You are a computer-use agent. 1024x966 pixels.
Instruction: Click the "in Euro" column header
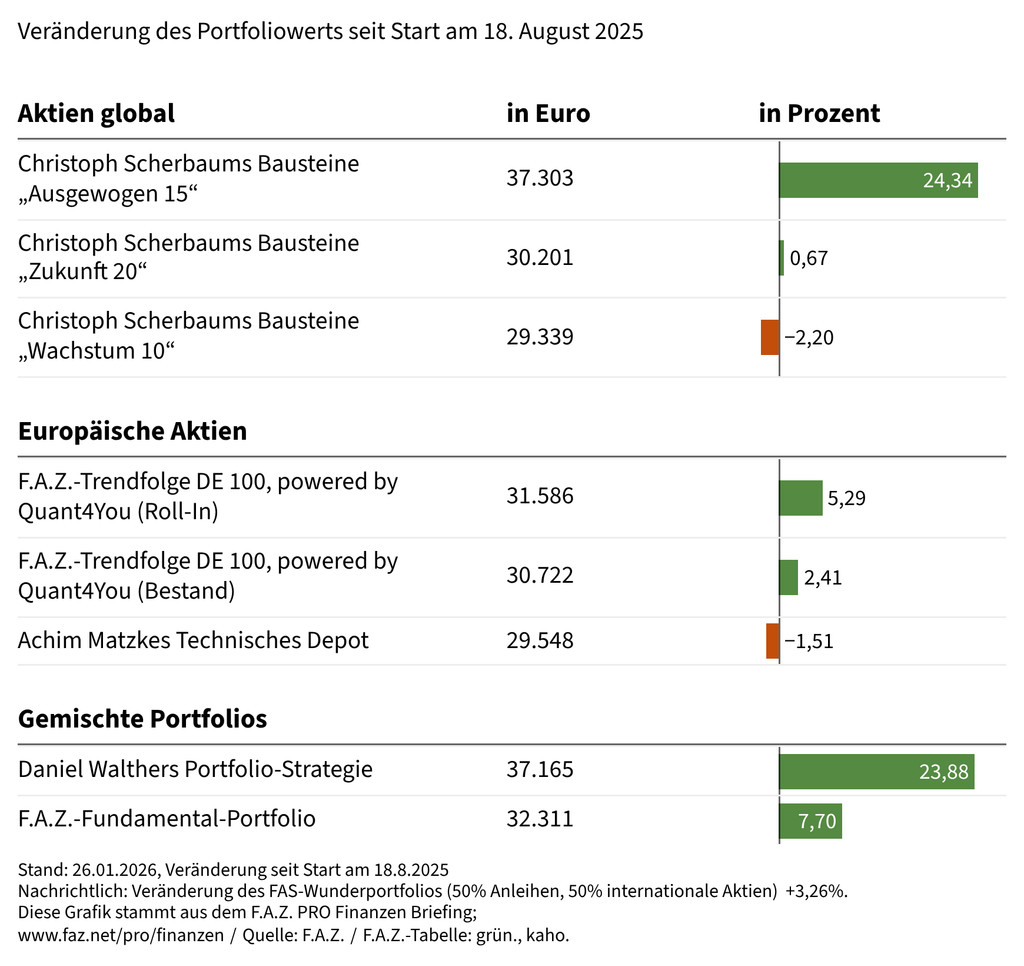click(x=548, y=114)
